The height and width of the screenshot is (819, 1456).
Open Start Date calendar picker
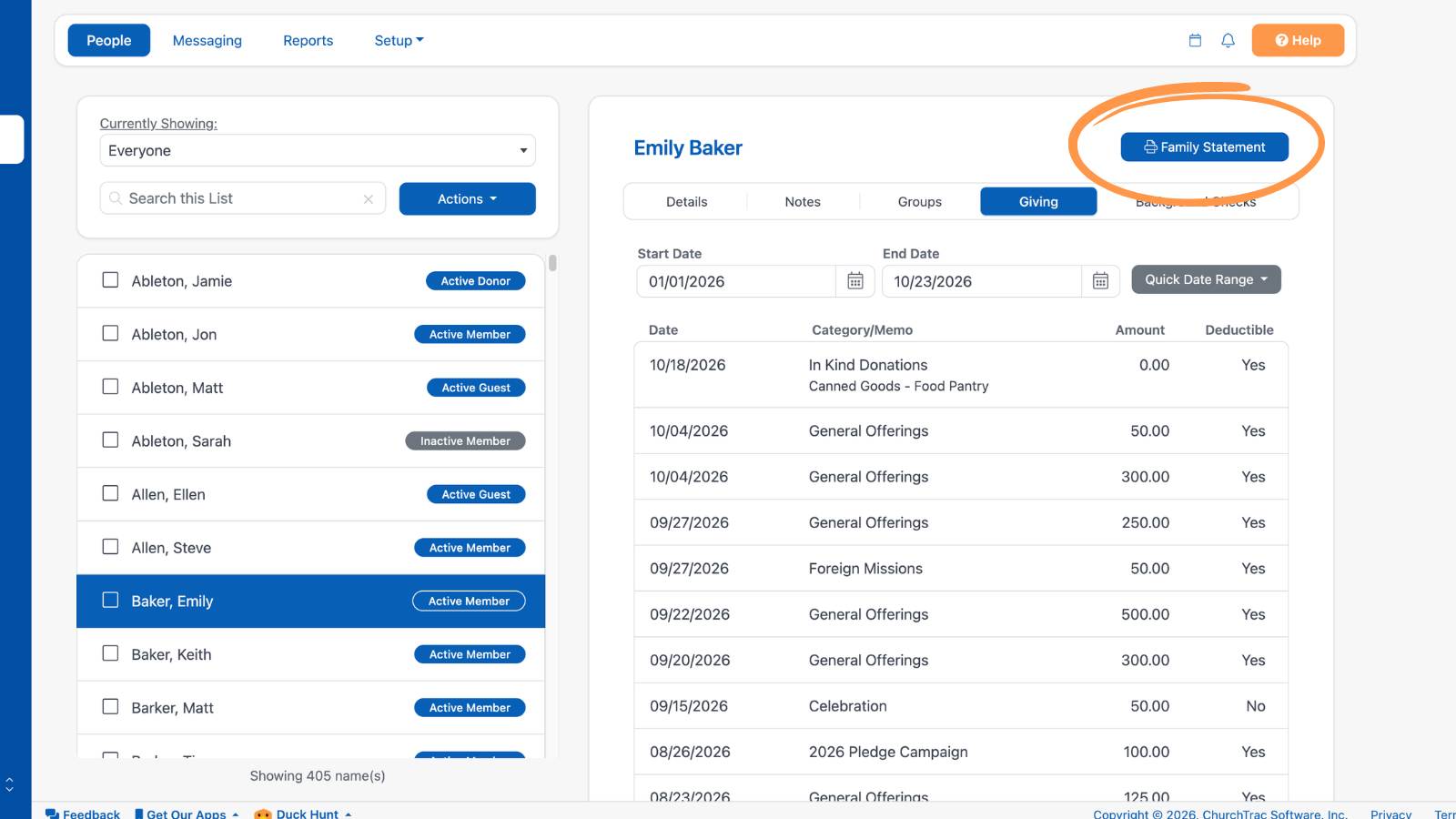coord(855,281)
